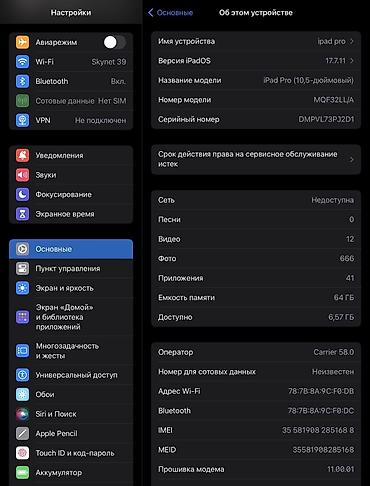Open VPN settings label

coord(43,120)
